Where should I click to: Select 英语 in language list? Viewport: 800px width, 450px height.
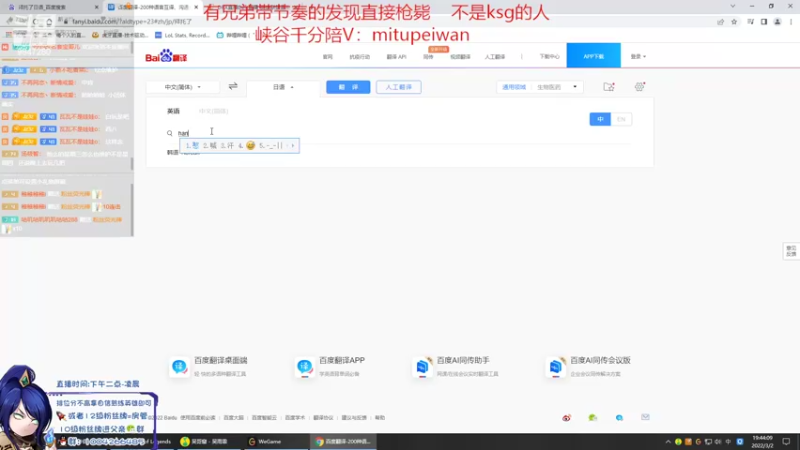pyautogui.click(x=173, y=111)
